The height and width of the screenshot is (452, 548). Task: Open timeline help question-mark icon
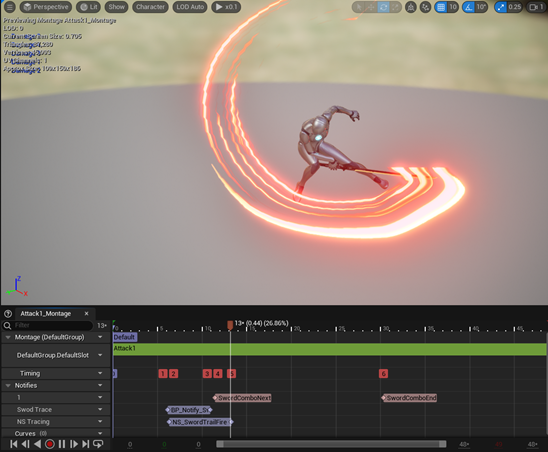point(8,314)
